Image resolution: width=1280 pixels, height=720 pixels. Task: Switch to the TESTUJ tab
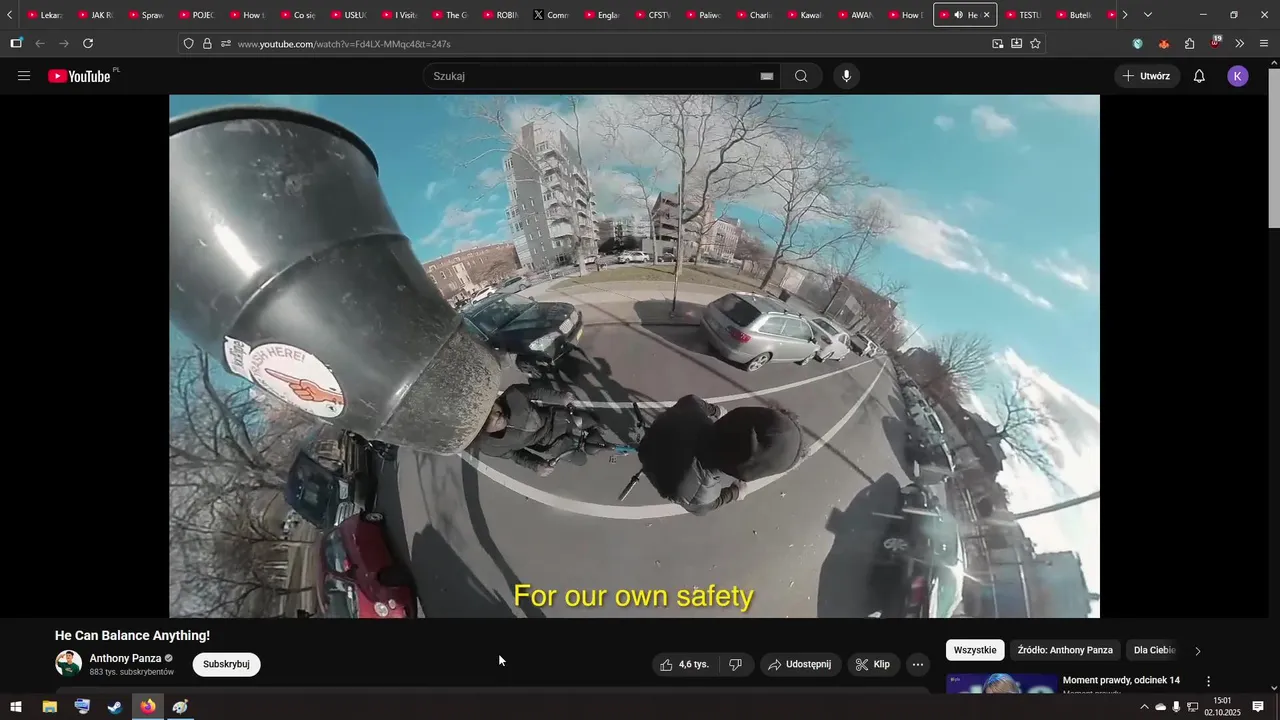1023,15
